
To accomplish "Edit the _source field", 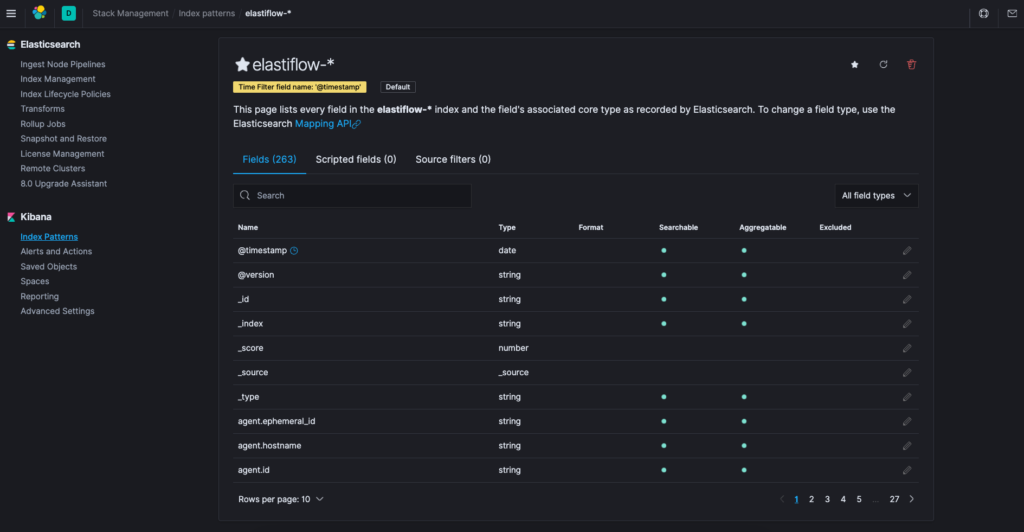I will point(907,373).
